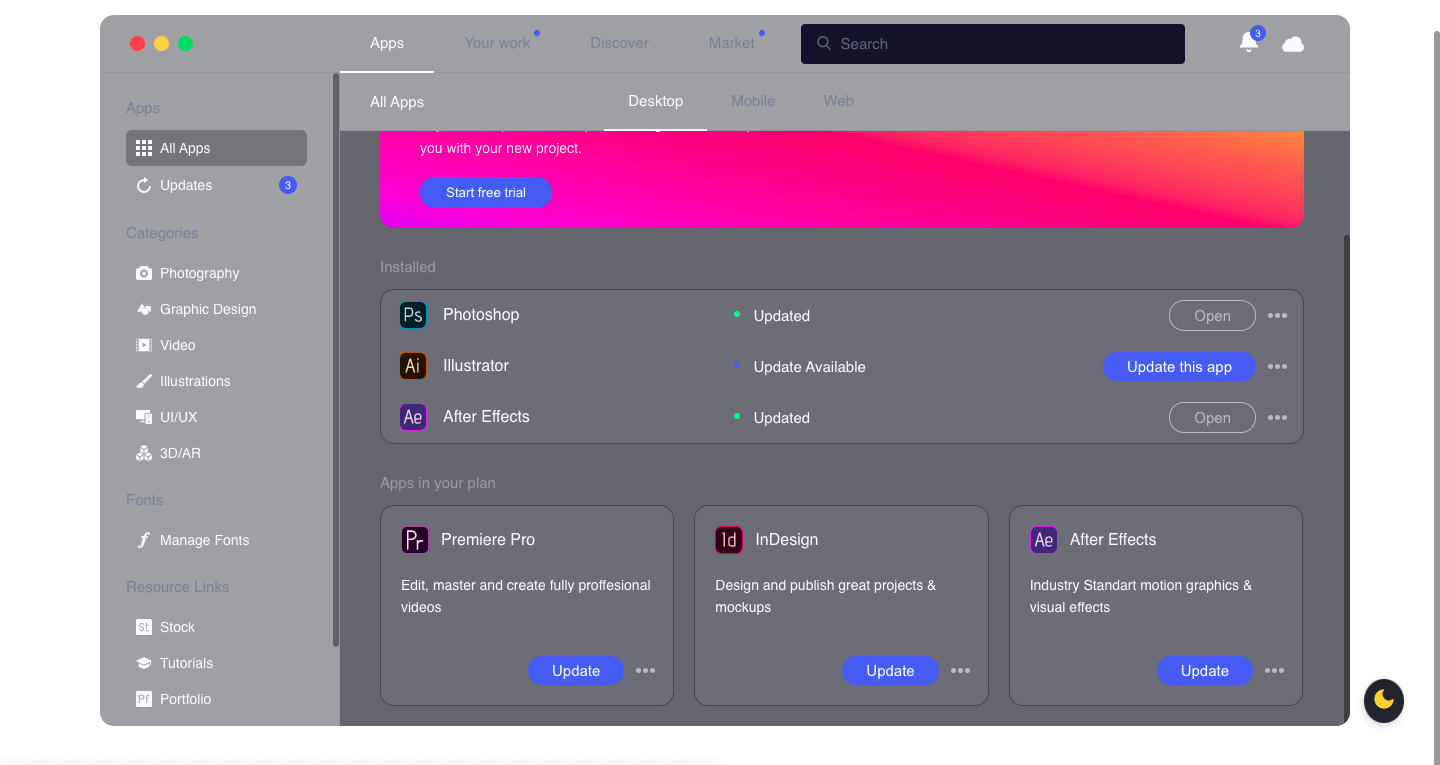This screenshot has height=765, width=1440.
Task: Open more options for Photoshop row
Action: 1277,316
